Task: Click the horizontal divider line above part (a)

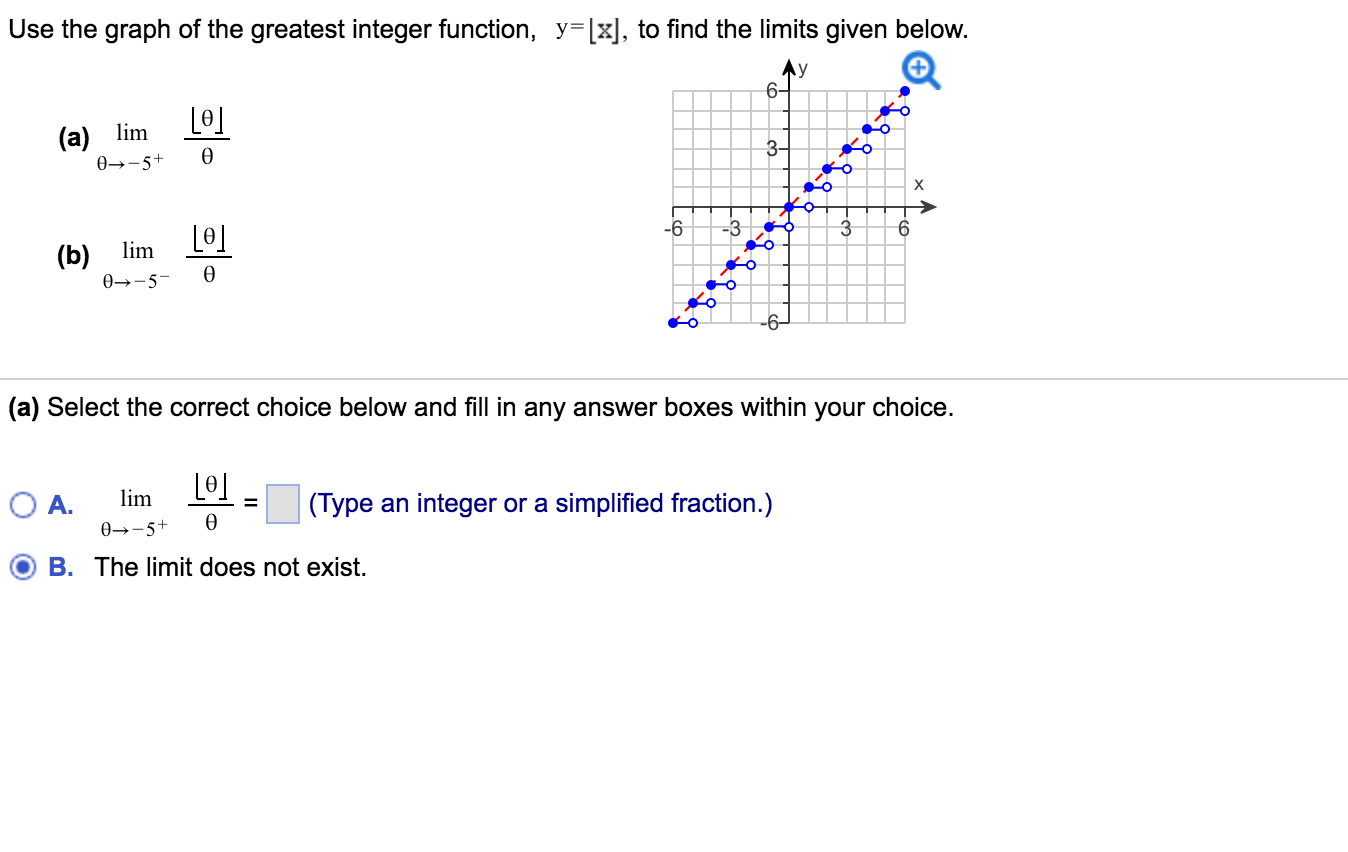Action: tap(674, 378)
